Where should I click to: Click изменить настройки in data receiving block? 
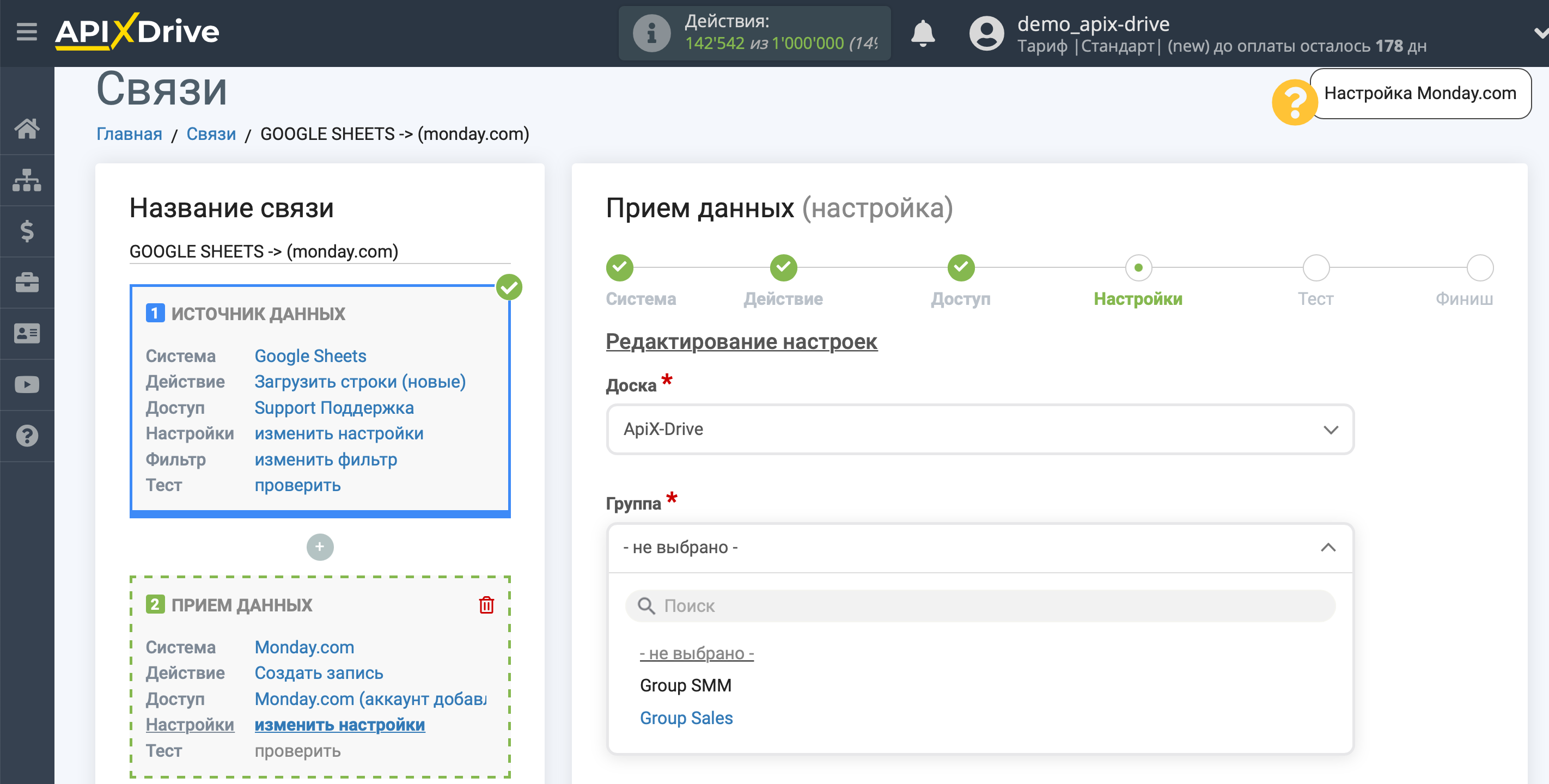(x=340, y=725)
